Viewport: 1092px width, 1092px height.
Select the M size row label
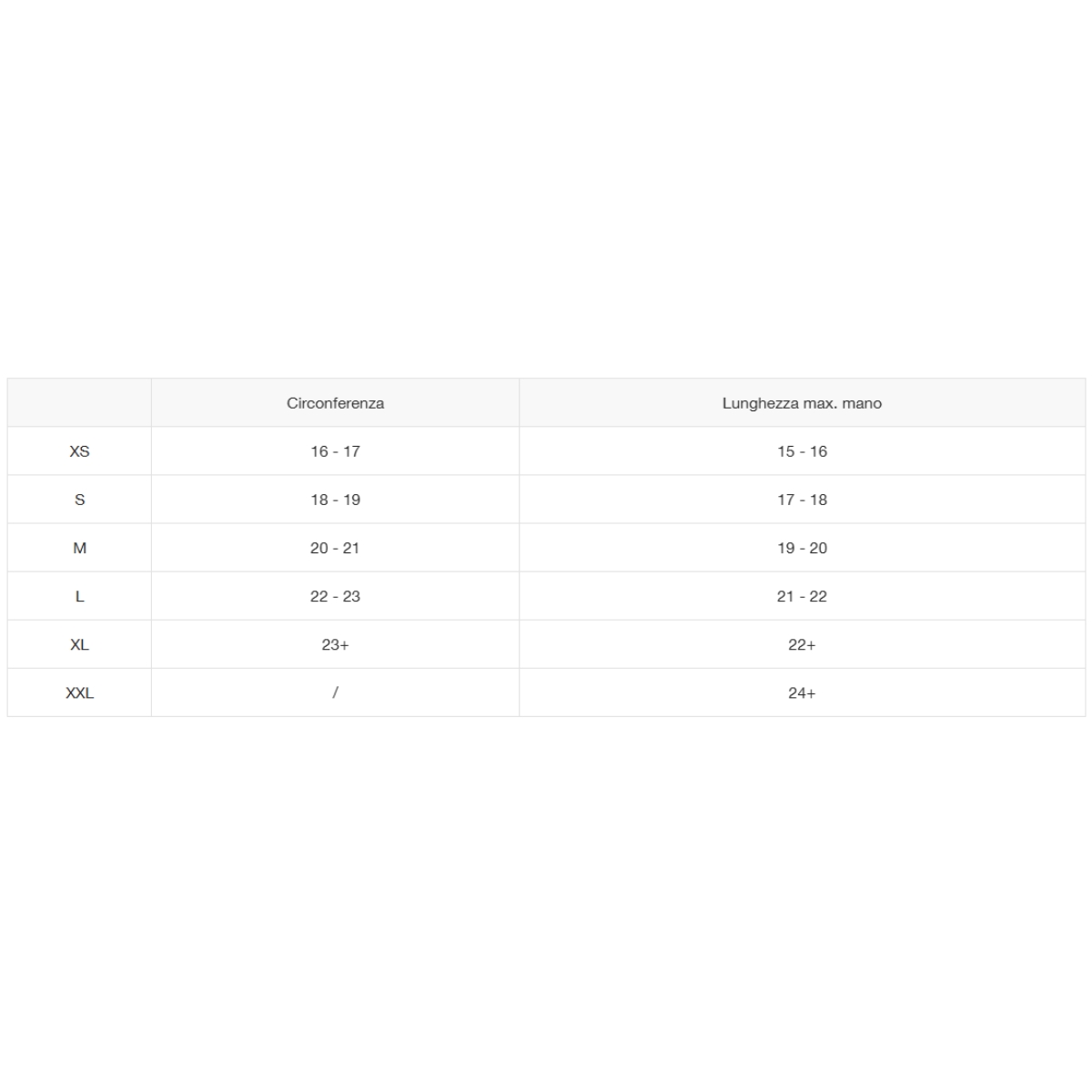(79, 548)
